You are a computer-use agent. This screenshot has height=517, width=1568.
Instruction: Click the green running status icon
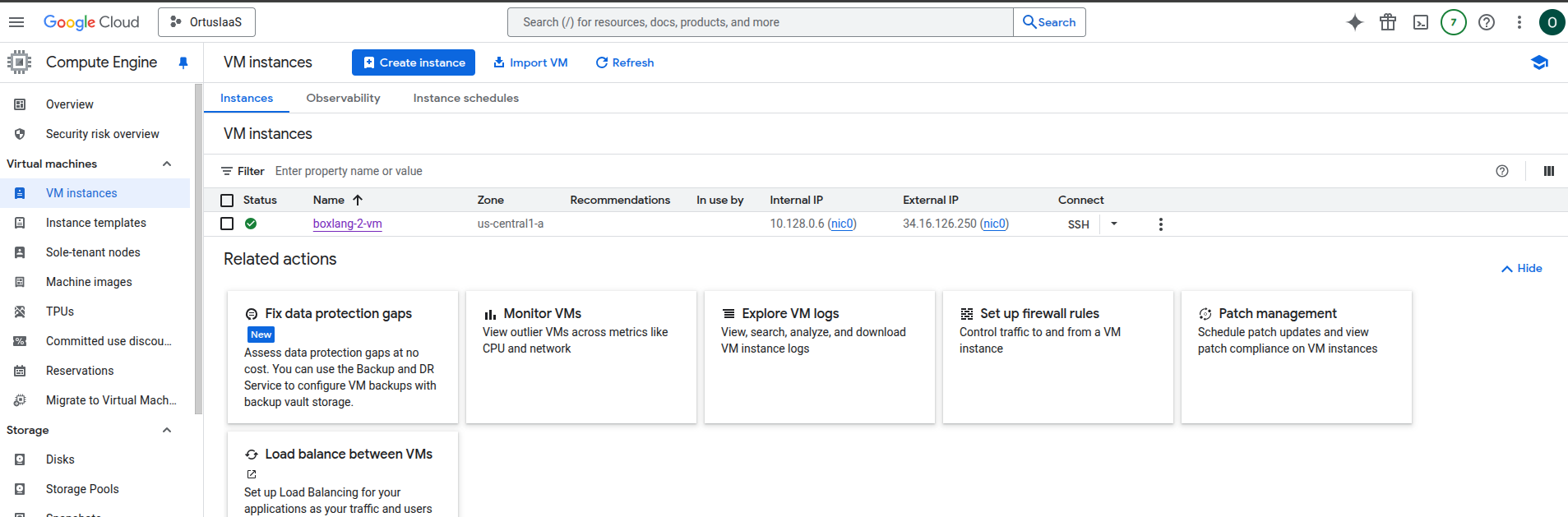pos(251,224)
